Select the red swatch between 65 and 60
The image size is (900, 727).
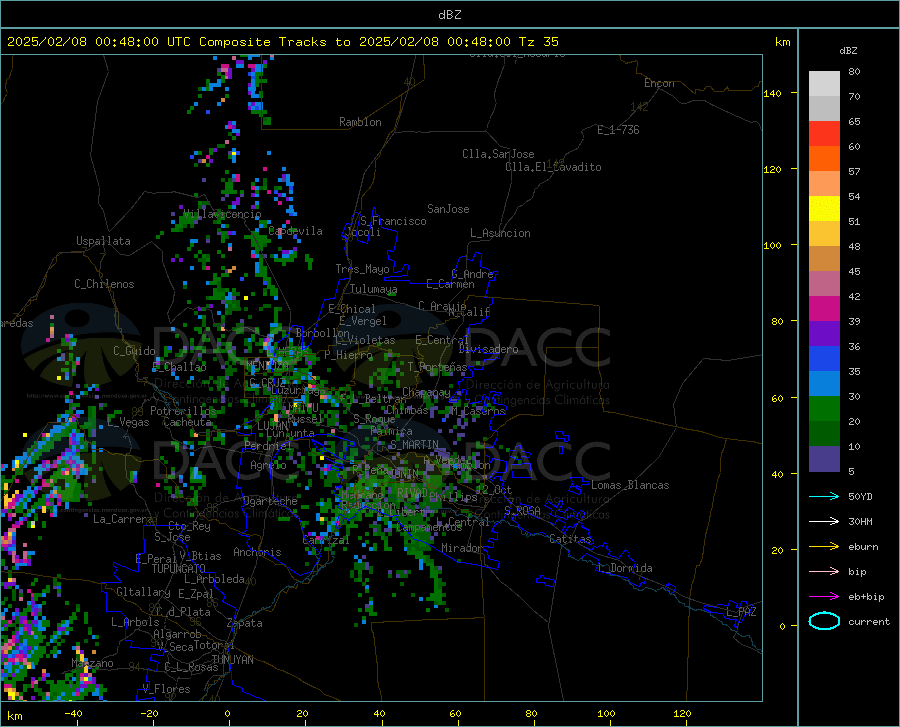(x=824, y=134)
